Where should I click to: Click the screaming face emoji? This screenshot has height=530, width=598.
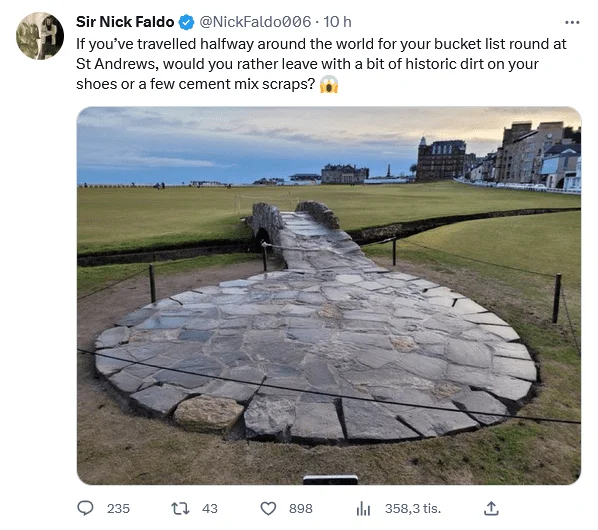329,84
